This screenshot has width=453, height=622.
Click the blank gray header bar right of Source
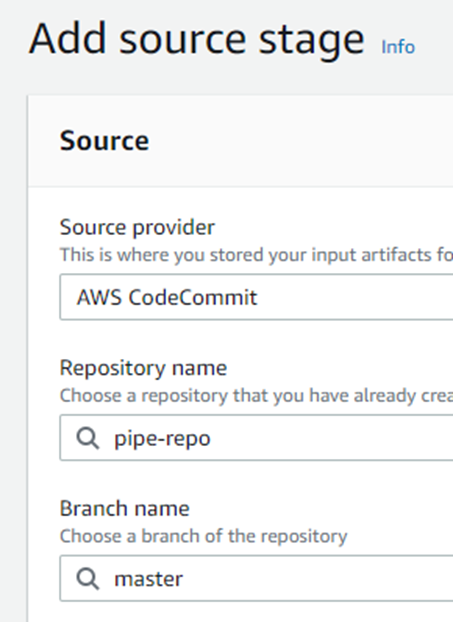tap(301, 141)
